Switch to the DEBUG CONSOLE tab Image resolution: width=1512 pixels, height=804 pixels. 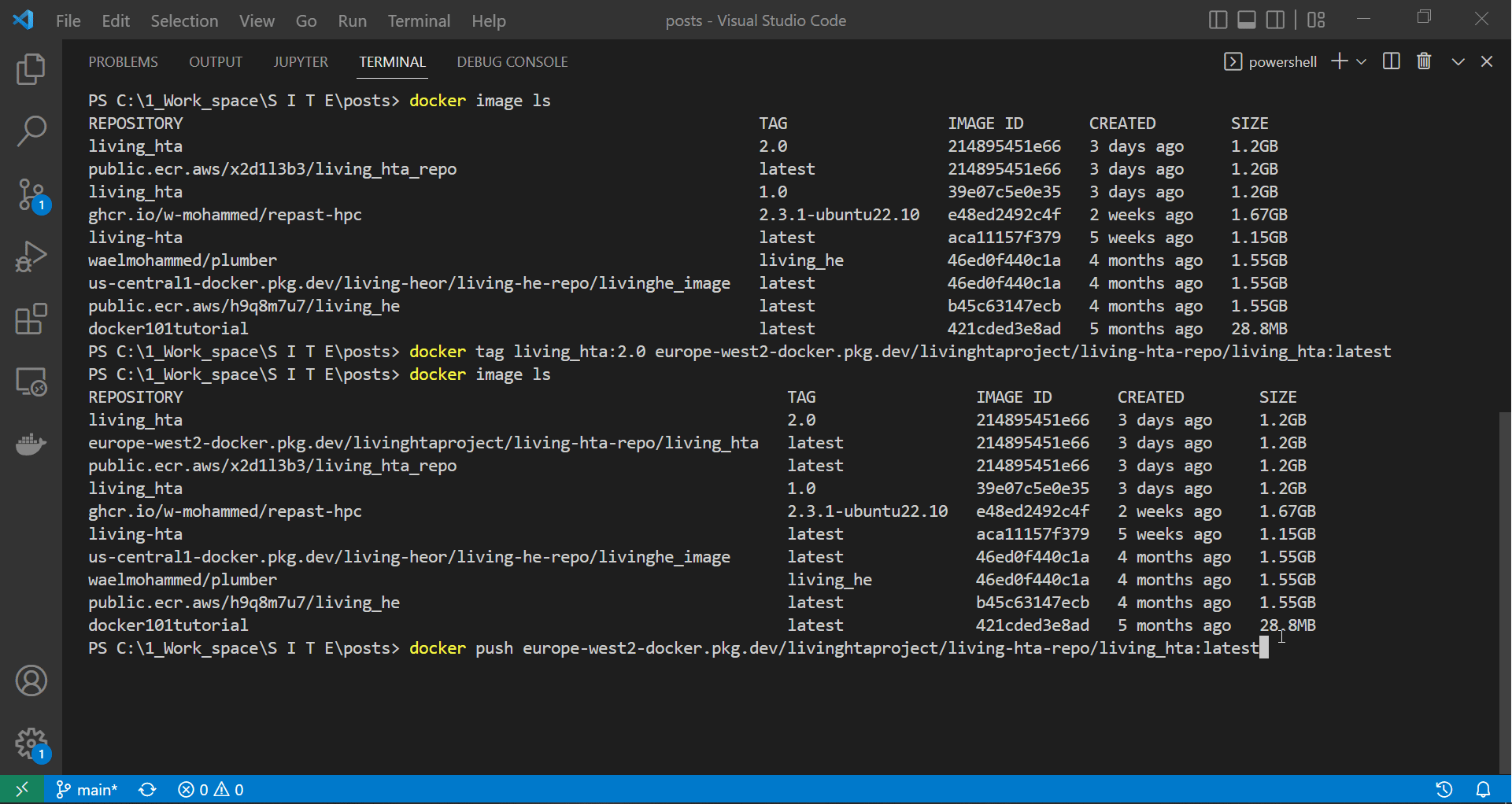pos(512,61)
